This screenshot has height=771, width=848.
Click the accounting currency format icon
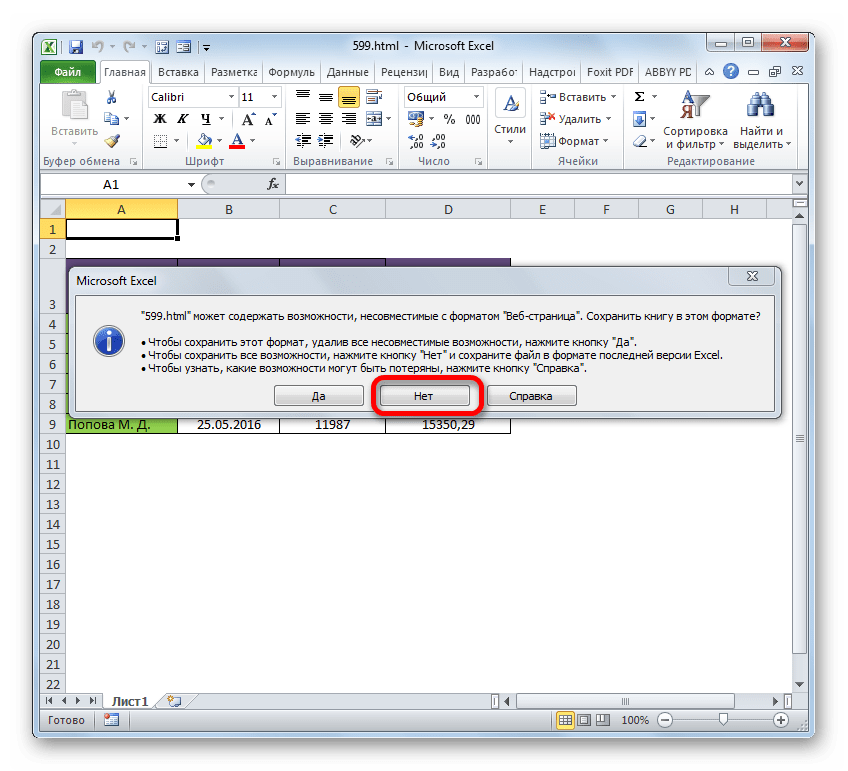click(x=416, y=119)
